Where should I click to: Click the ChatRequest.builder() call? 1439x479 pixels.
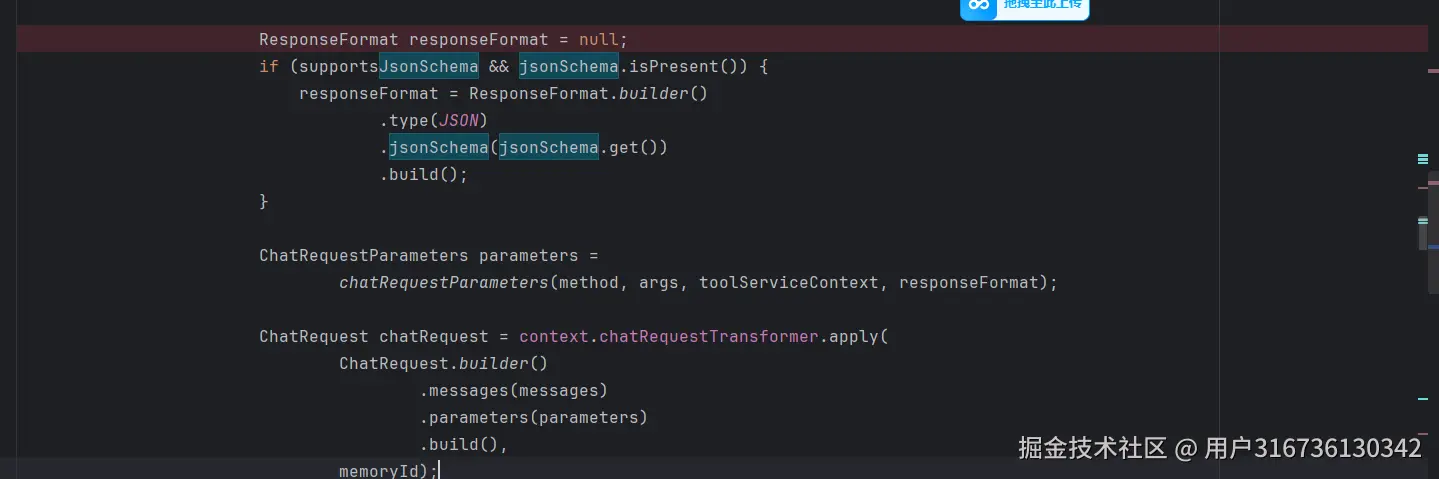point(444,364)
